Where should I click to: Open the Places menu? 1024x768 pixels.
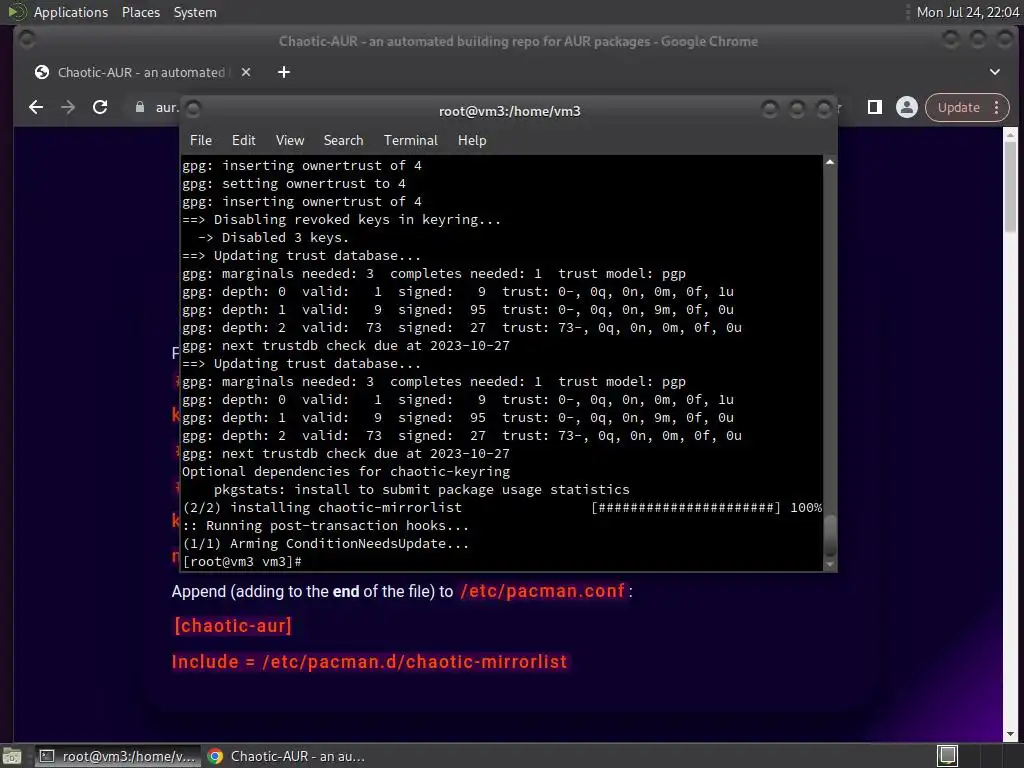tap(141, 12)
